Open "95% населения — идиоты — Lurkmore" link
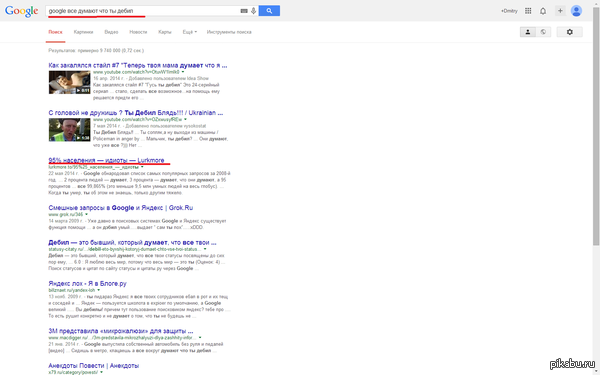 106,160
